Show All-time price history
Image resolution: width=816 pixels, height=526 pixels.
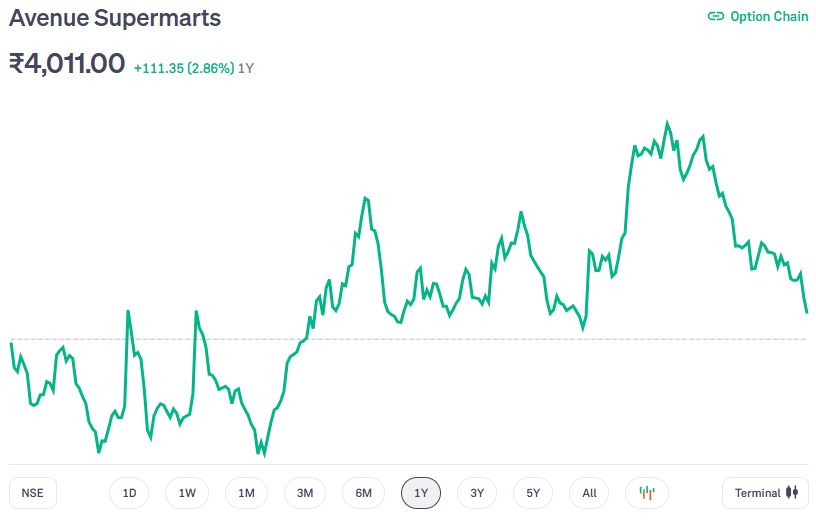pyautogui.click(x=589, y=493)
